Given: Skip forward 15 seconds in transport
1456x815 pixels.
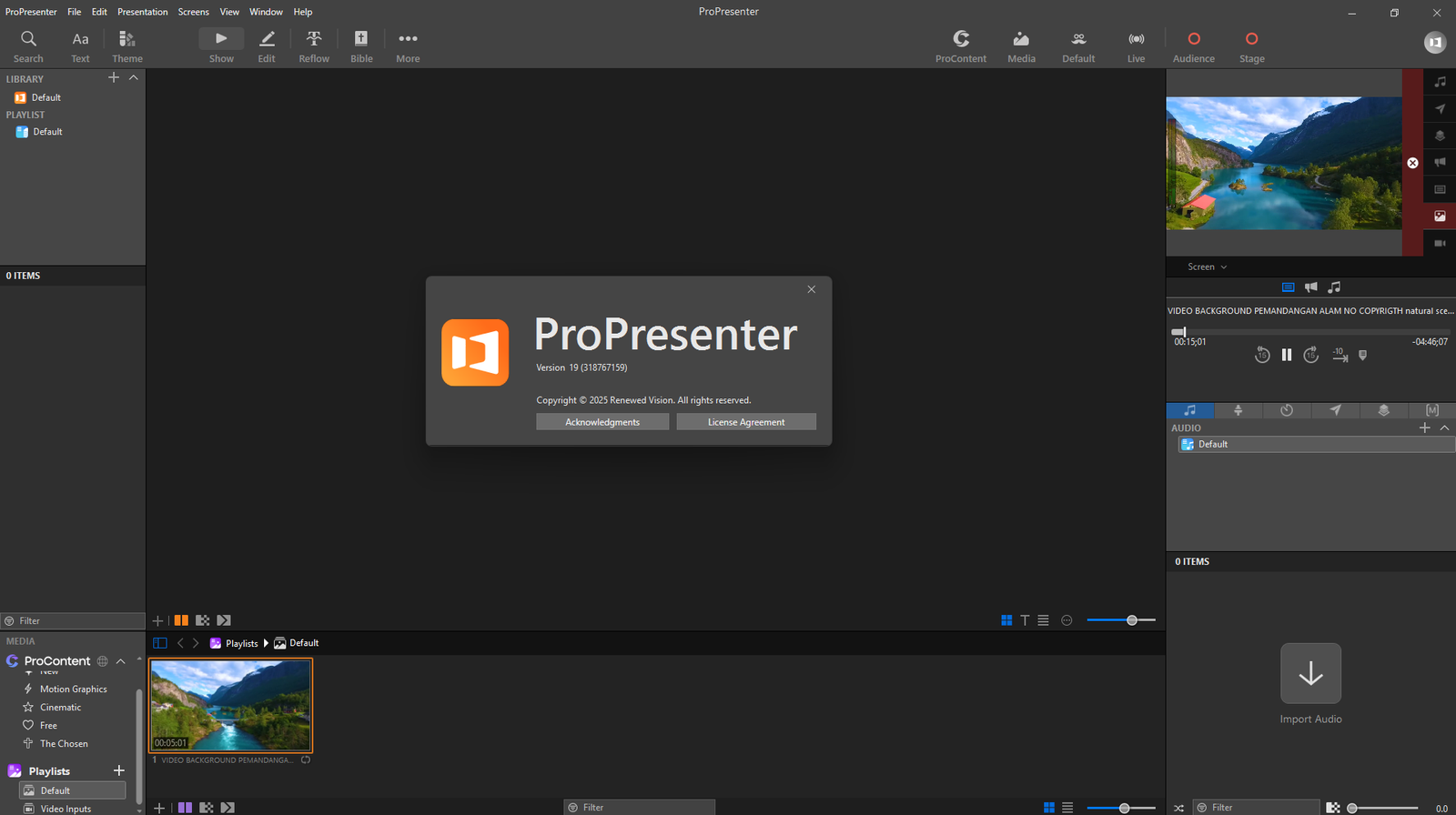Looking at the screenshot, I should tap(1311, 355).
